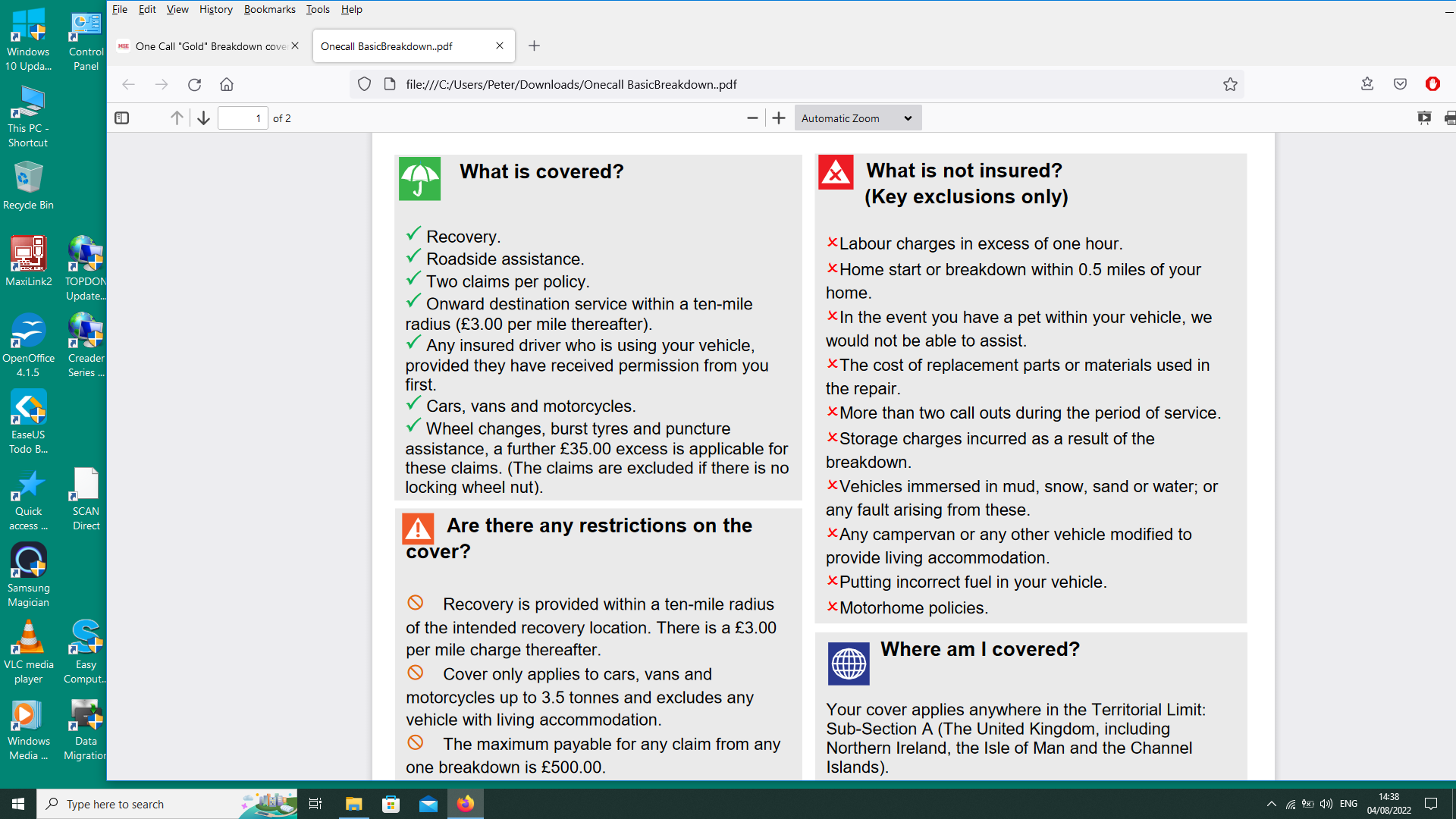Open the Bookmarks menu

269,9
